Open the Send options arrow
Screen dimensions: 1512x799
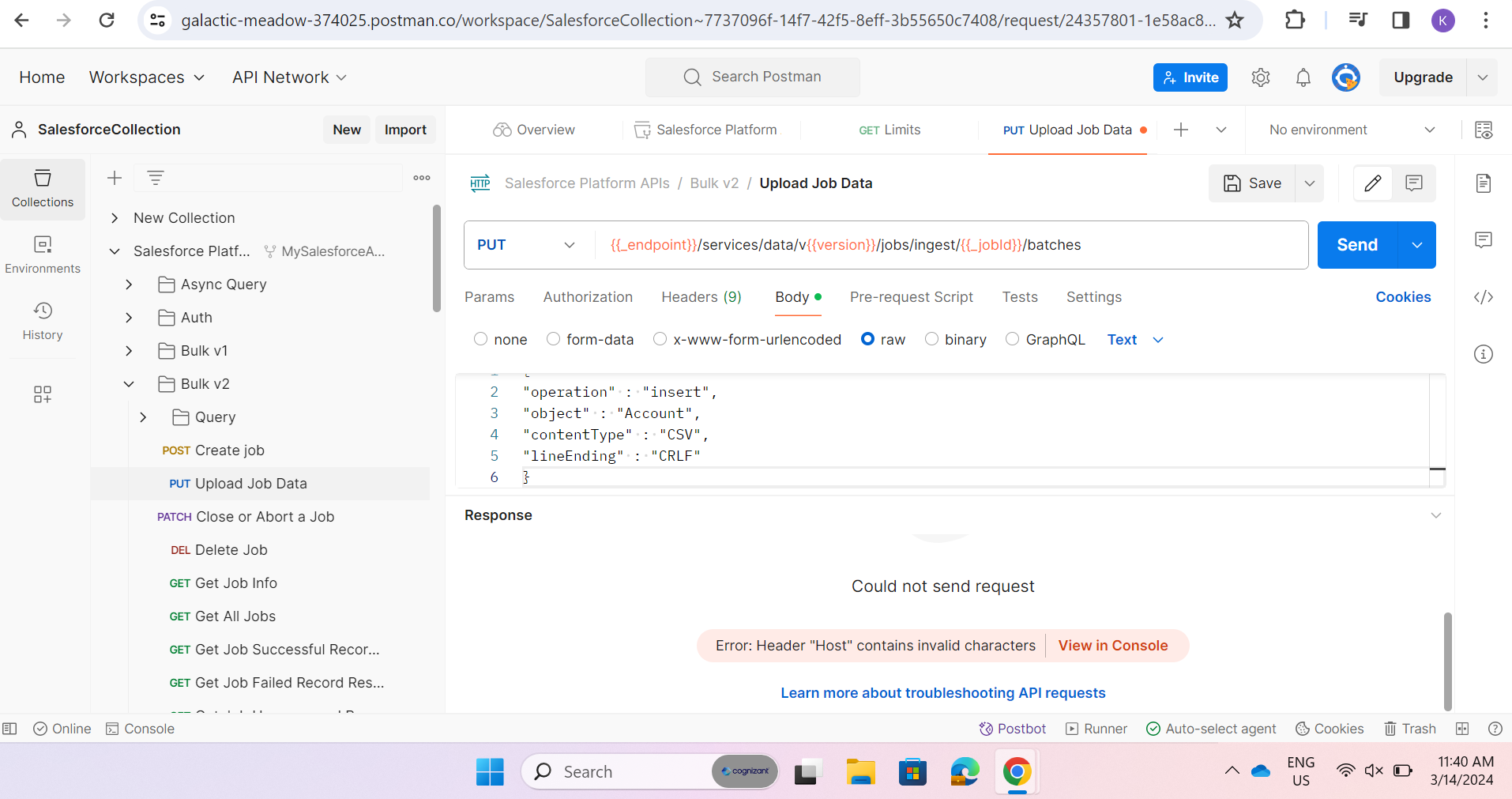[1417, 245]
